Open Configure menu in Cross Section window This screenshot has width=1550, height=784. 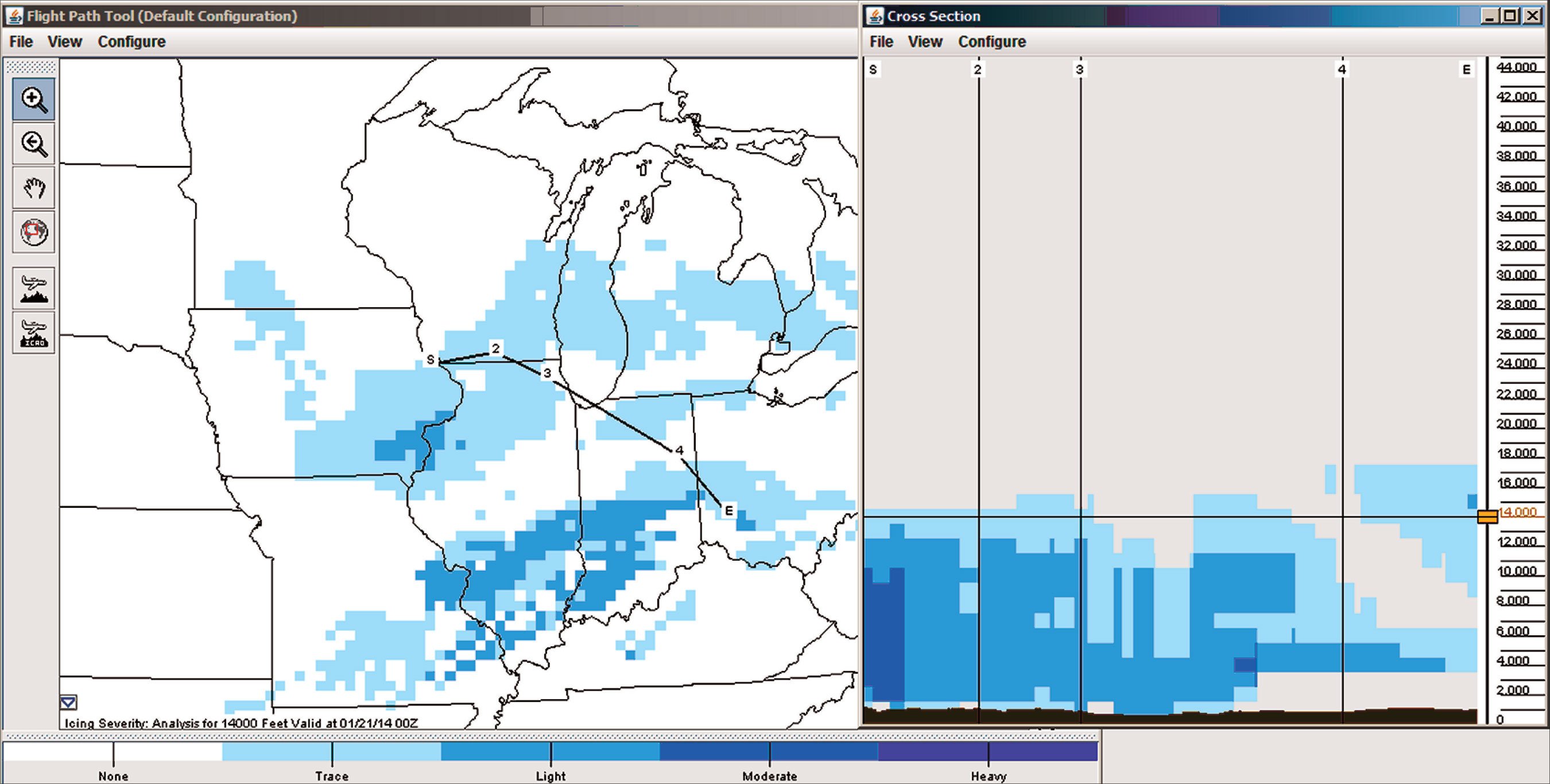point(991,41)
